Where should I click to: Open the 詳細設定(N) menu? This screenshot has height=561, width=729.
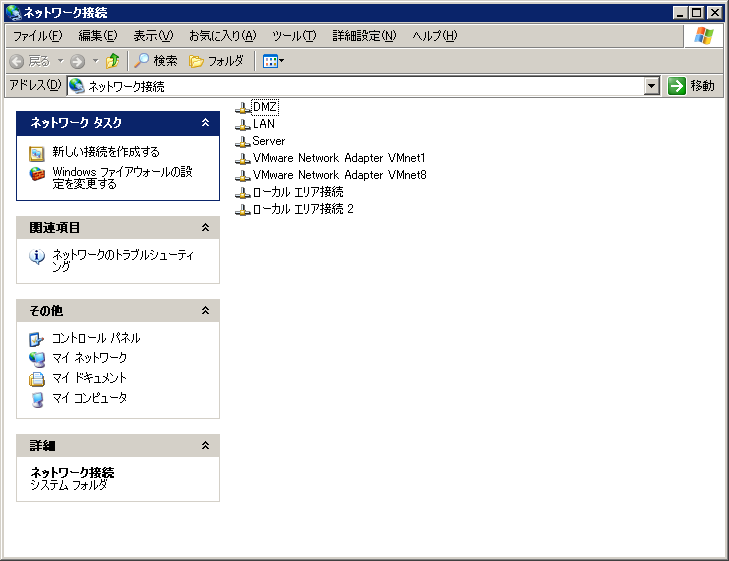coord(364,36)
